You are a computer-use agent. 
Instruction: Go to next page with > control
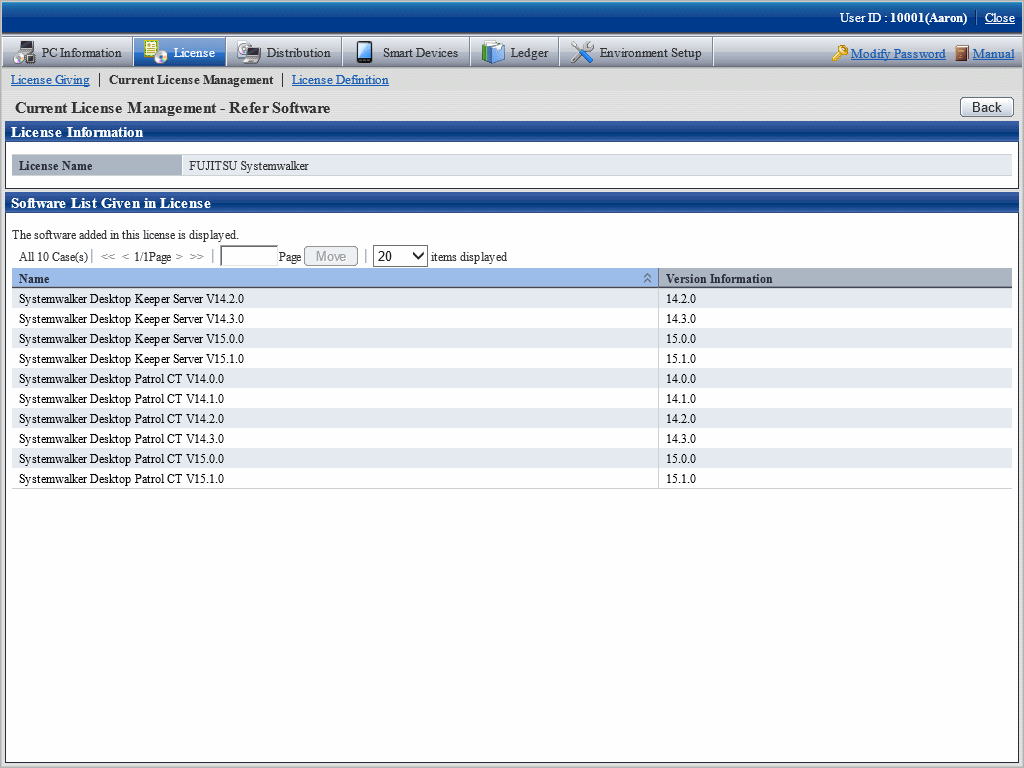(x=180, y=257)
